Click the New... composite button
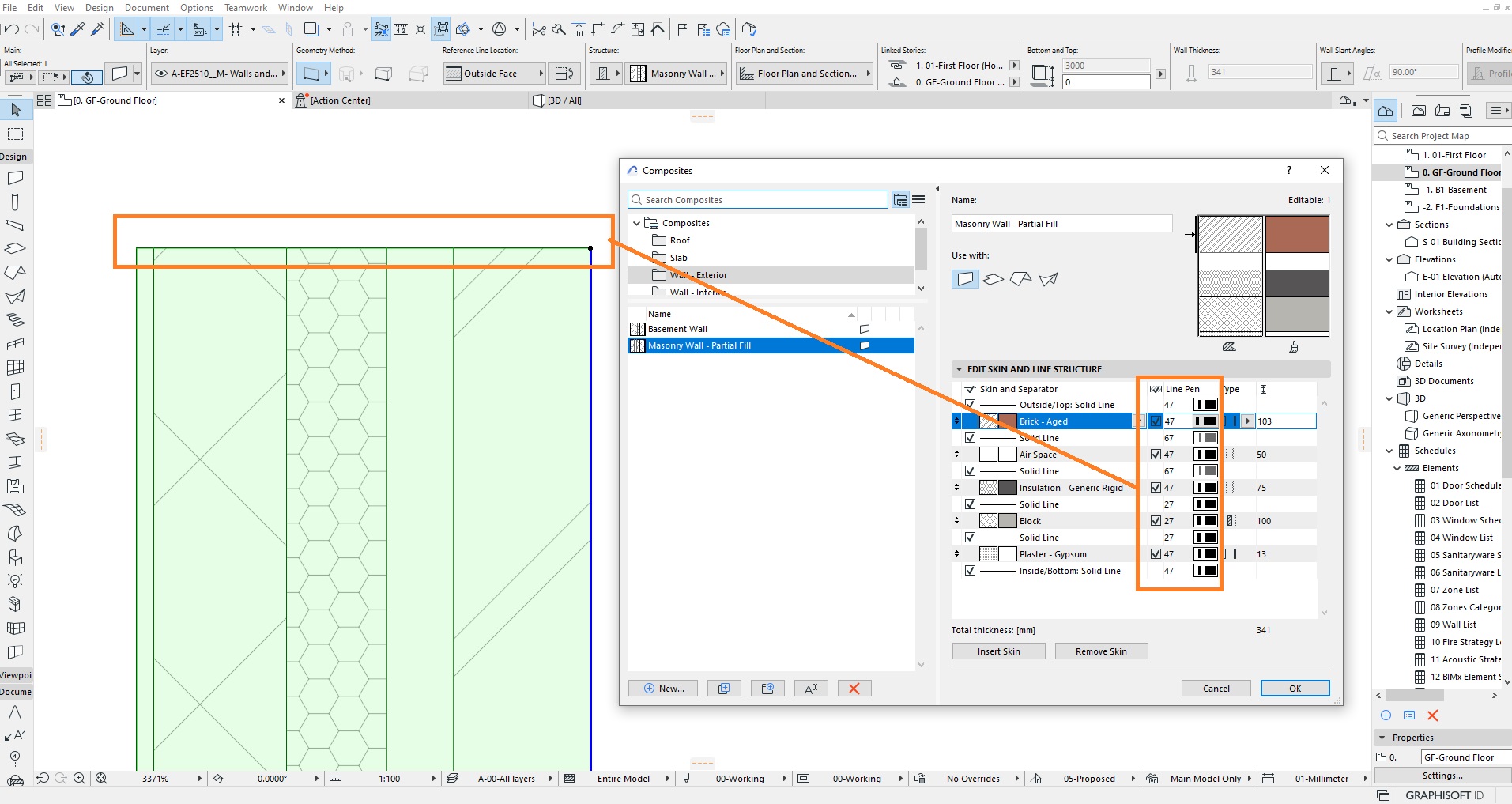This screenshot has height=804, width=1512. pos(663,689)
